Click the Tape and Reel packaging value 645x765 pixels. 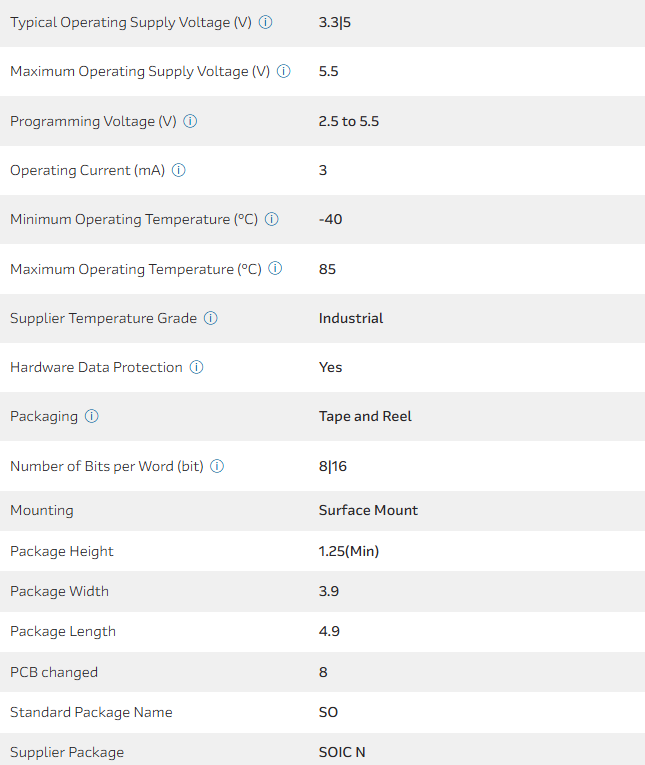365,416
